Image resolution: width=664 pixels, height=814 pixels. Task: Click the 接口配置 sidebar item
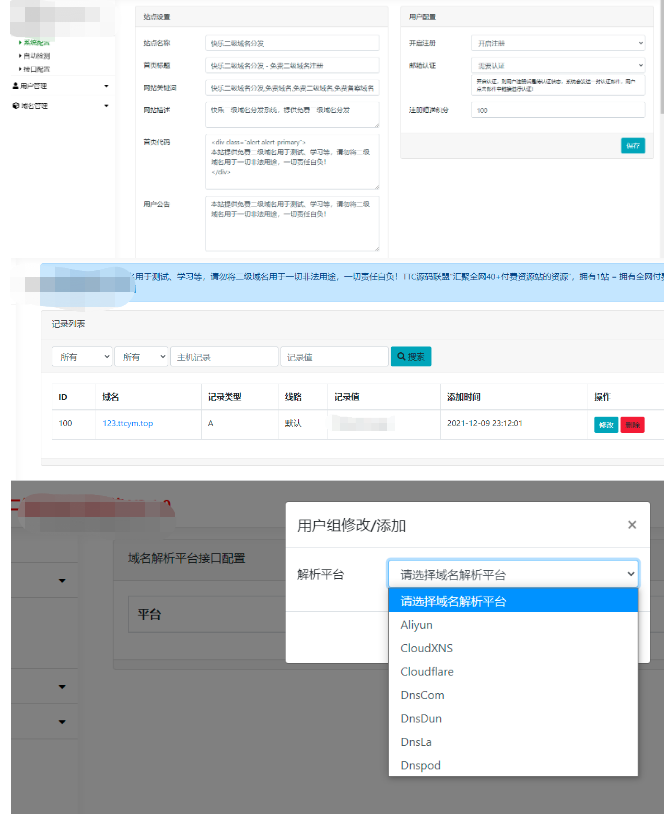36,70
